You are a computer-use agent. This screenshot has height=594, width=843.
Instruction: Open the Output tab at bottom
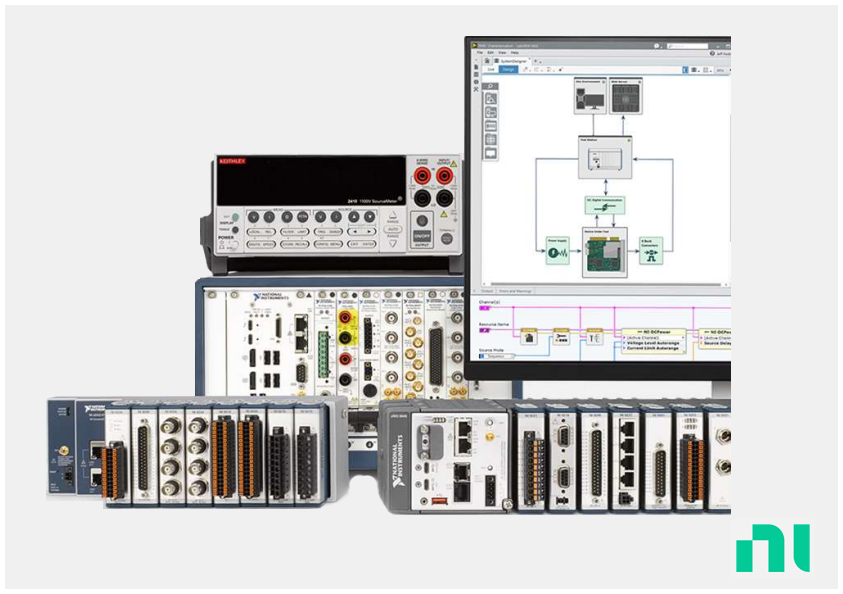pos(487,291)
